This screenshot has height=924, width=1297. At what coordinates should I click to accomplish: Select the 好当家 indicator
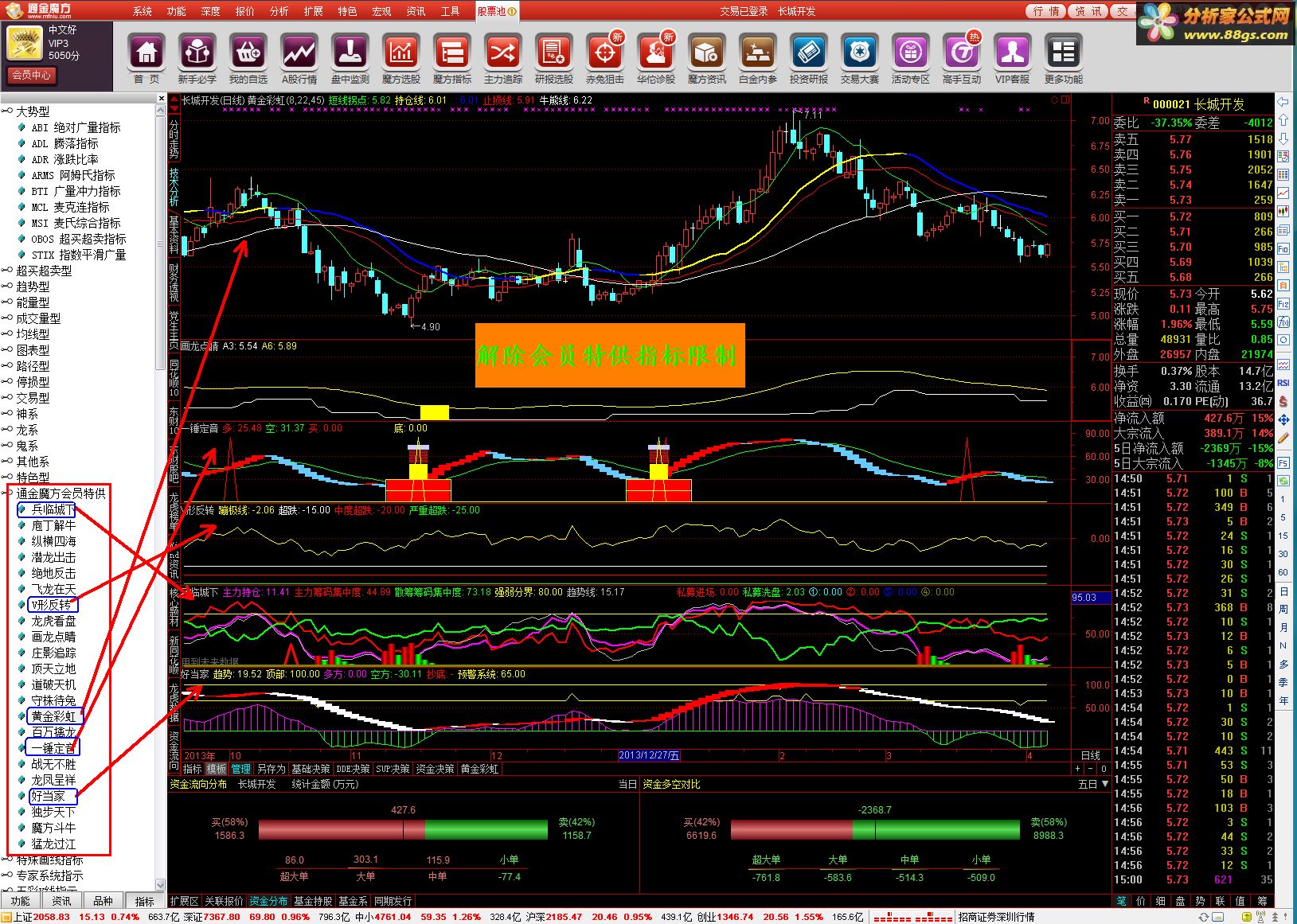[48, 796]
